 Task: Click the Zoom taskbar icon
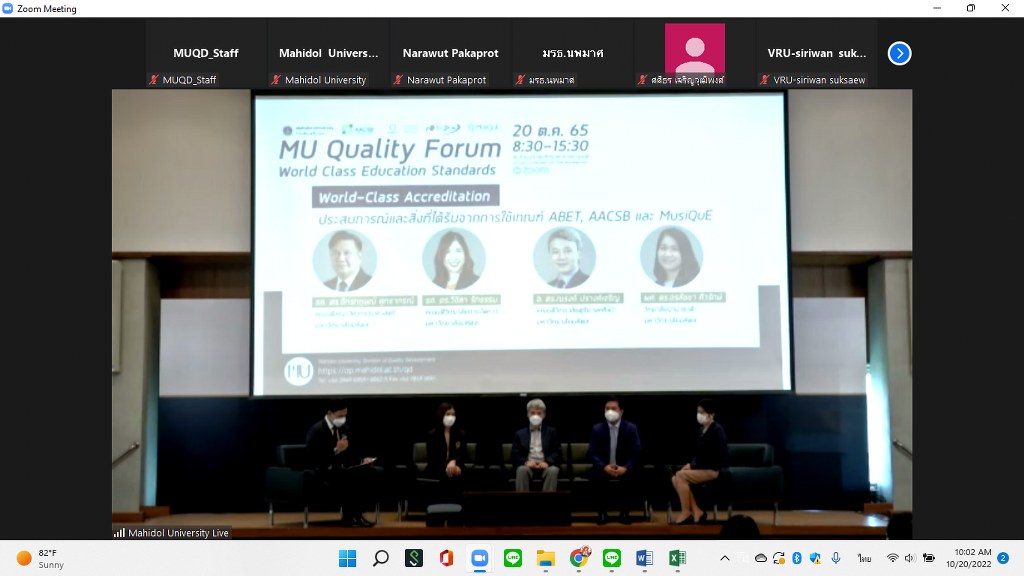pyautogui.click(x=480, y=558)
